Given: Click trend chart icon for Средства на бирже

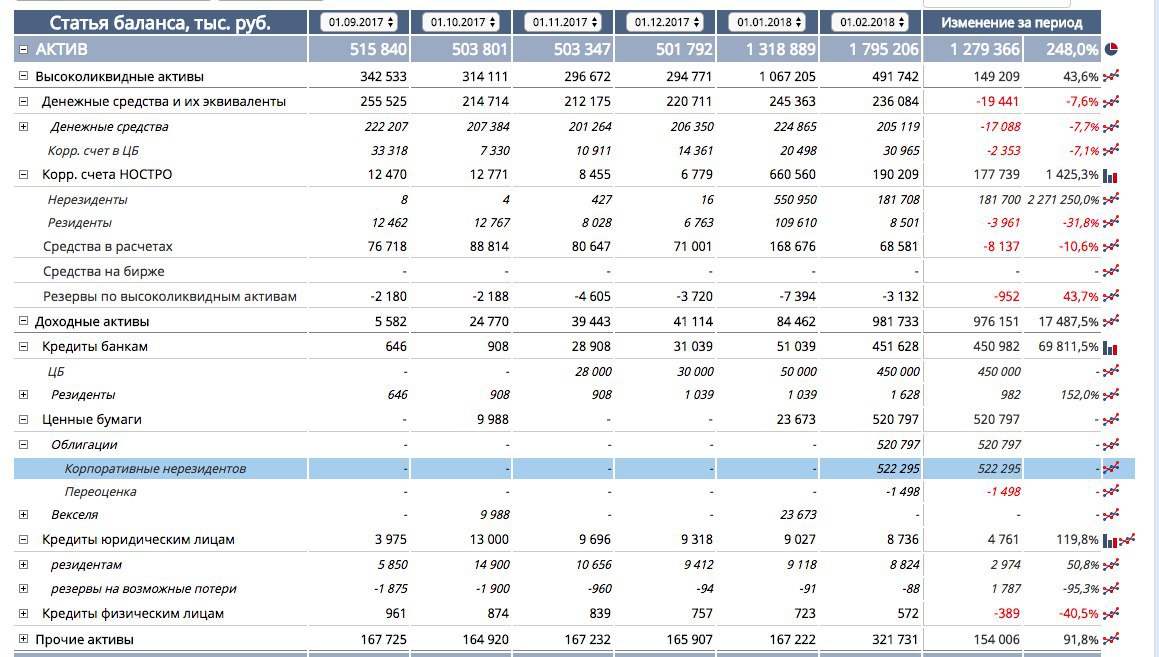Looking at the screenshot, I should coord(1111,271).
